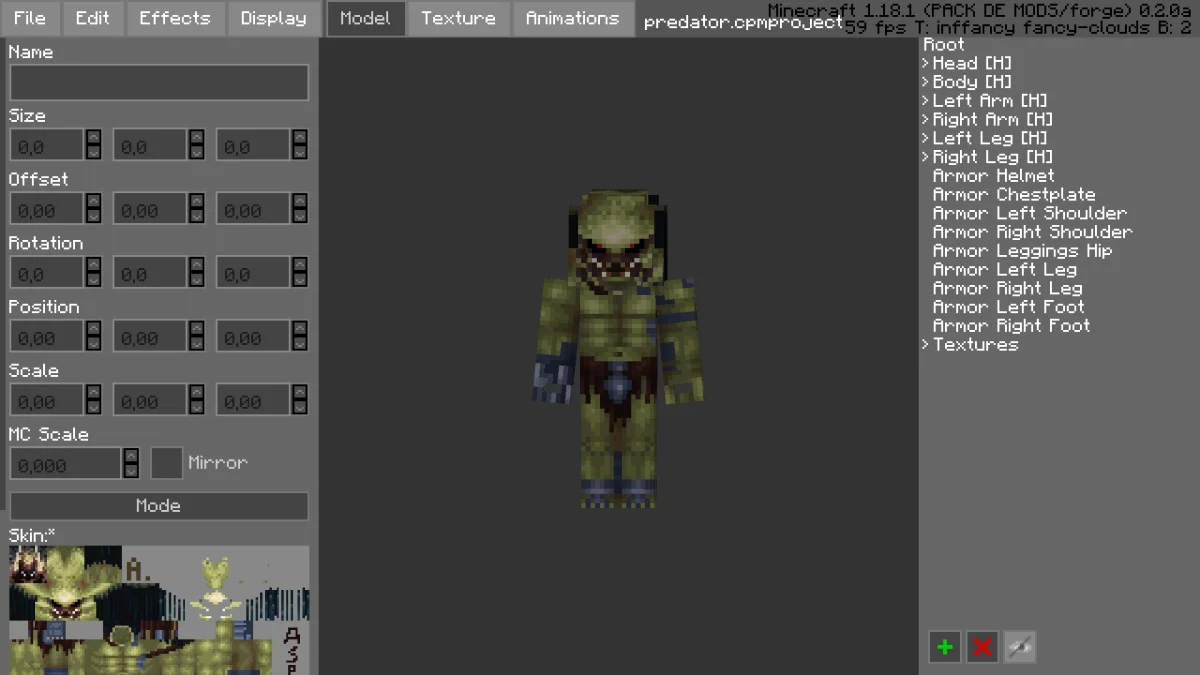Click the red X delete-element icon
Viewport: 1200px width, 675px height.
click(982, 647)
